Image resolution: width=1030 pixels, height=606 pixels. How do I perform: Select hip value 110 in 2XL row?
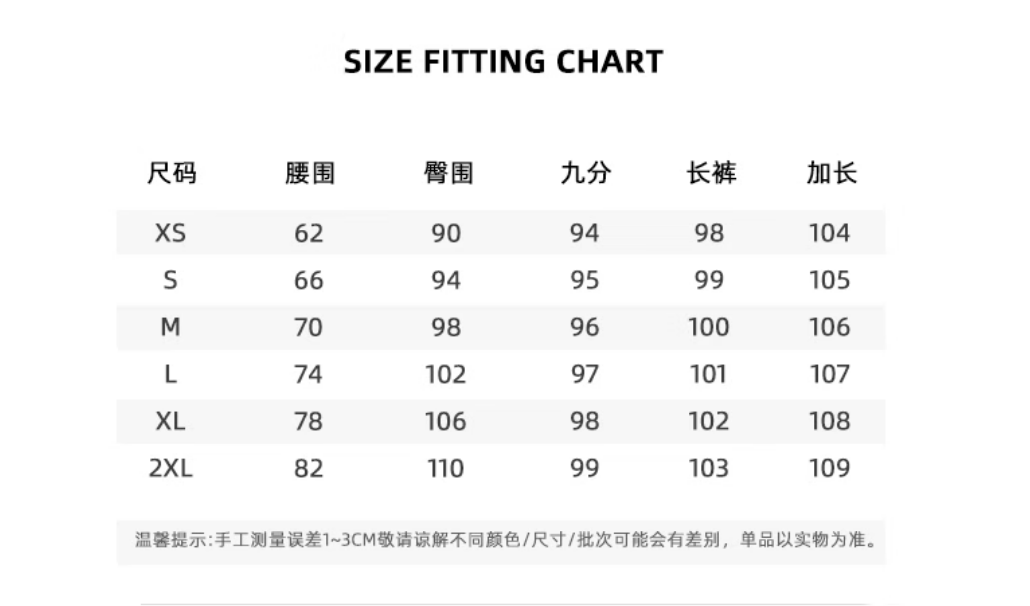446,468
